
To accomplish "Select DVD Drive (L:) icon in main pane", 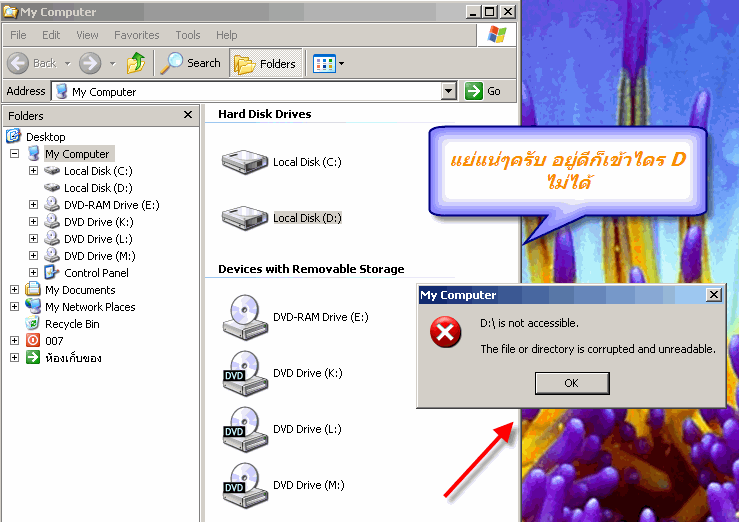I will (245, 429).
